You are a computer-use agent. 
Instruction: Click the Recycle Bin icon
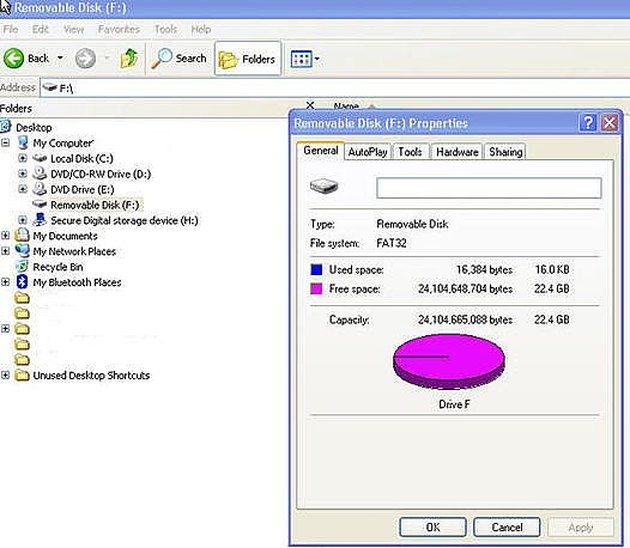[x=22, y=266]
